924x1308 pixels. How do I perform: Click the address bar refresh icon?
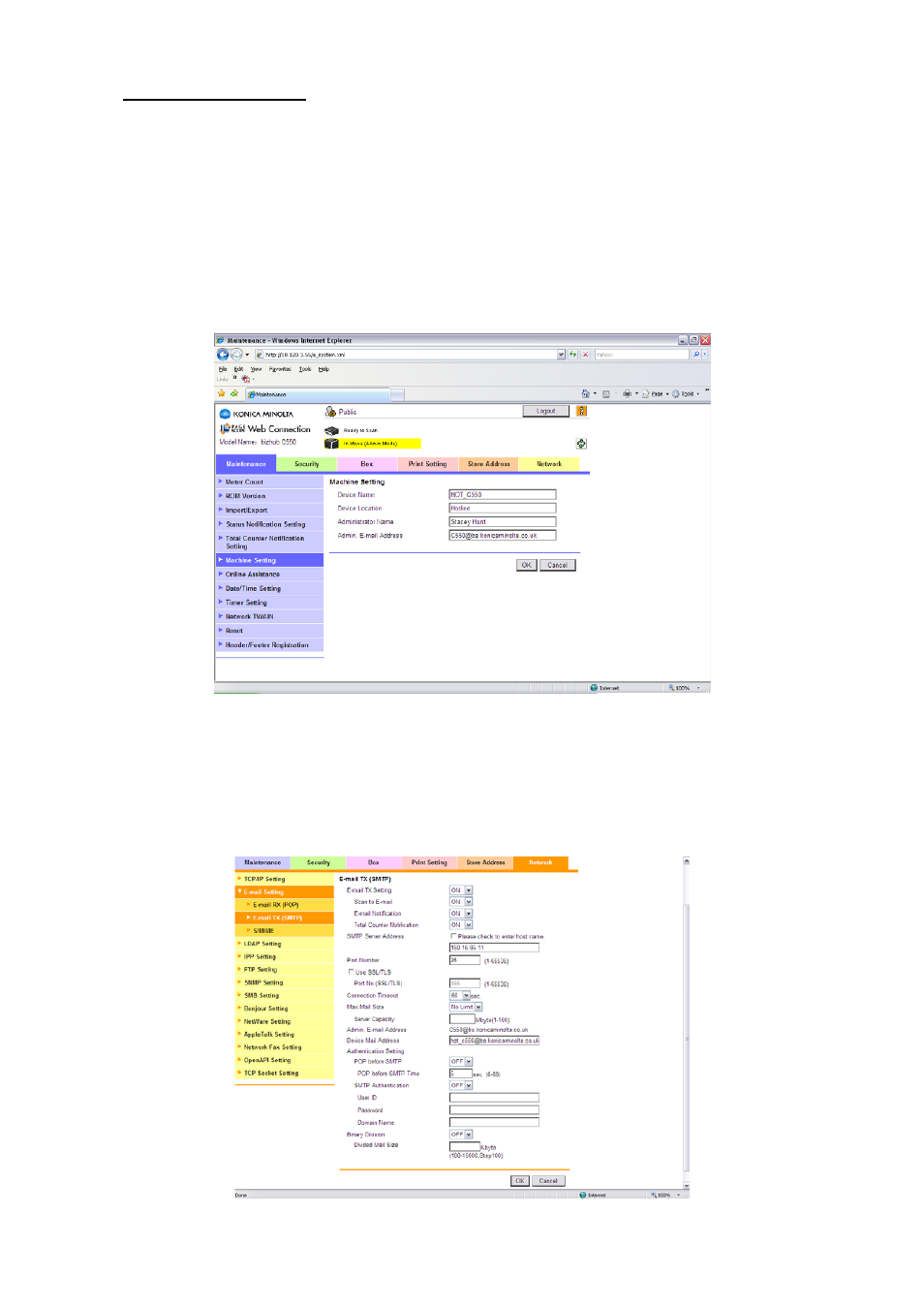point(573,355)
